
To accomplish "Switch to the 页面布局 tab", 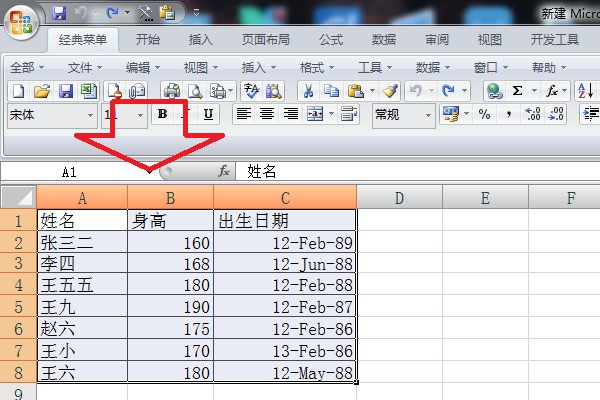I will click(266, 39).
